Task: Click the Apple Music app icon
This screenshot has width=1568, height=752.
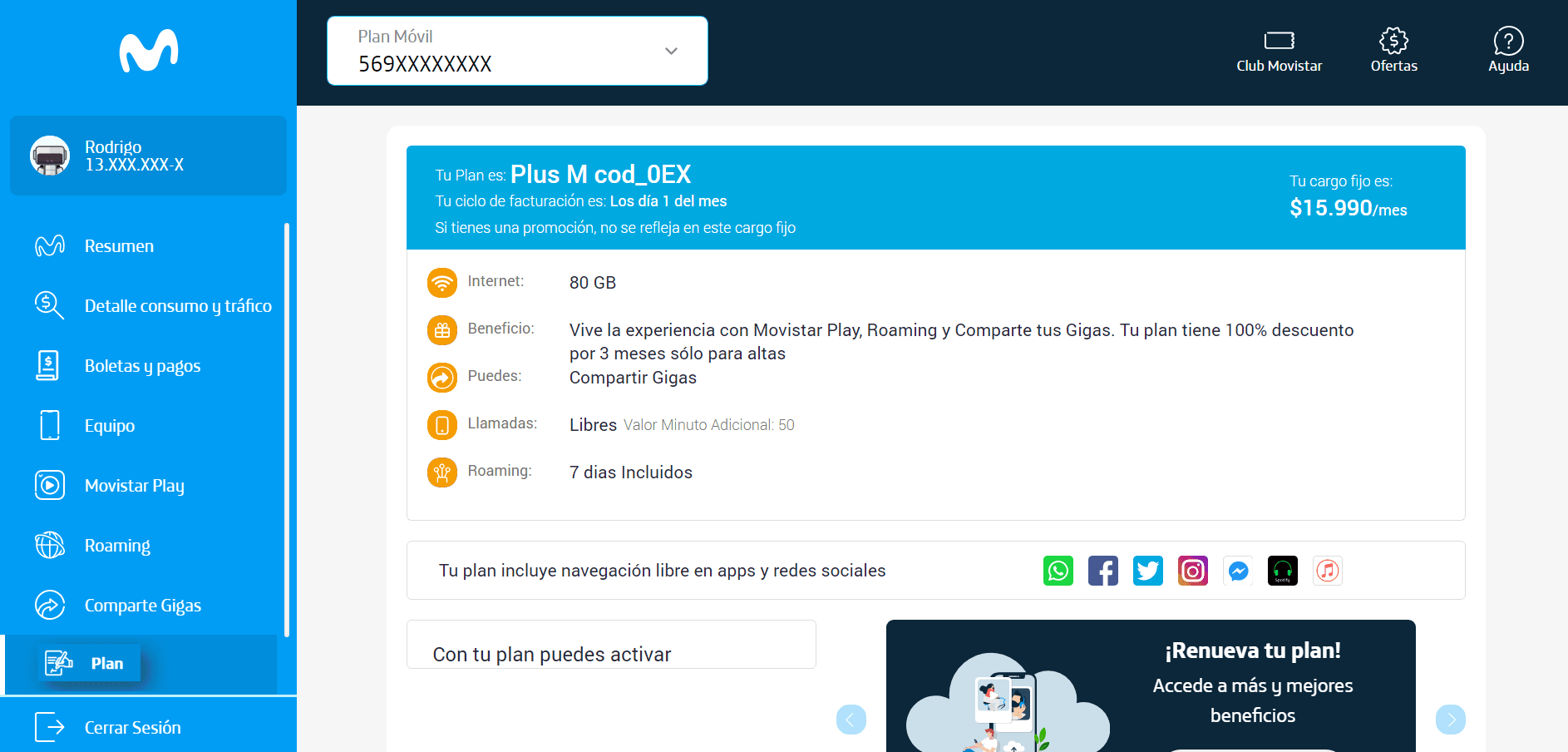Action: point(1328,571)
